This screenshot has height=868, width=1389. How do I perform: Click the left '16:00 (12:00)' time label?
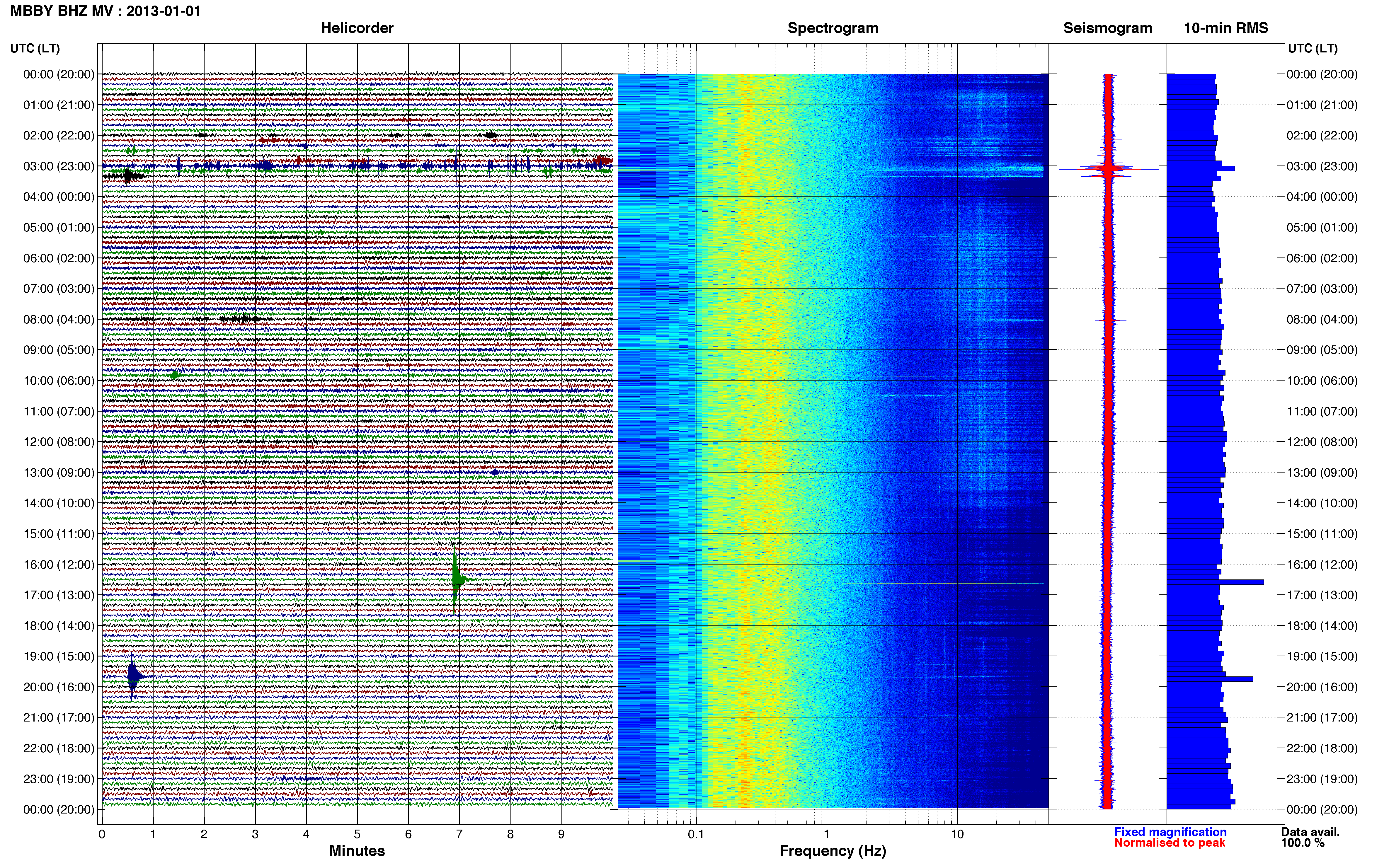point(59,564)
